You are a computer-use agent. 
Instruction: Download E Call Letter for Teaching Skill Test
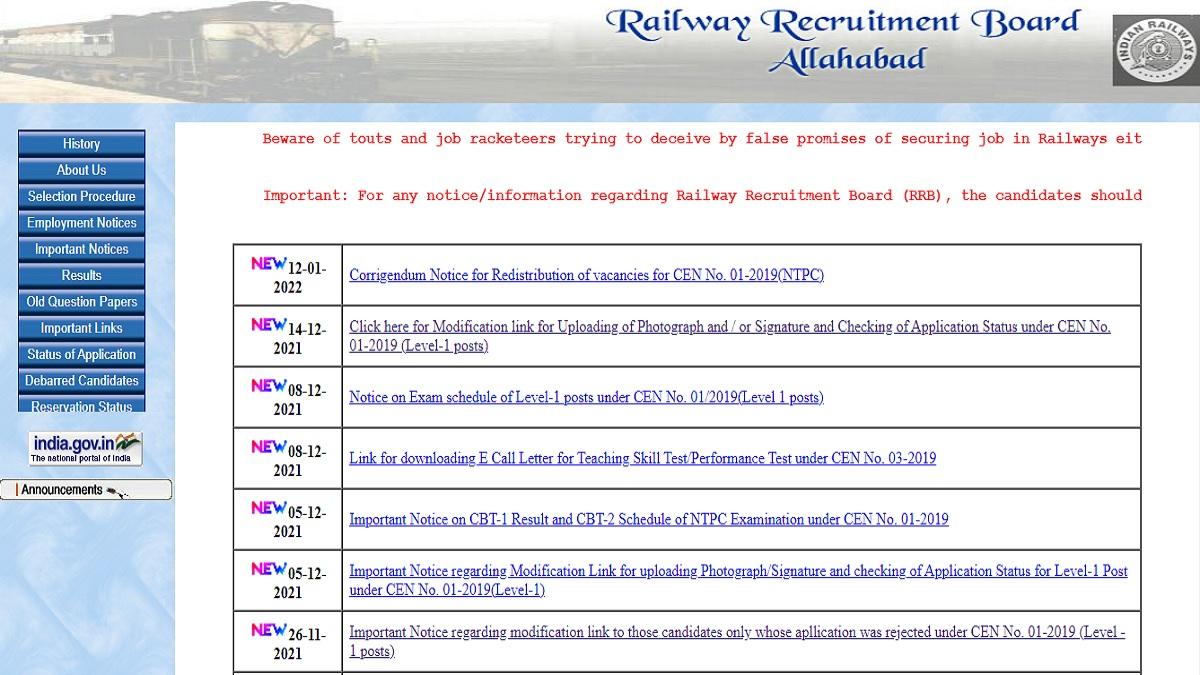pos(641,458)
